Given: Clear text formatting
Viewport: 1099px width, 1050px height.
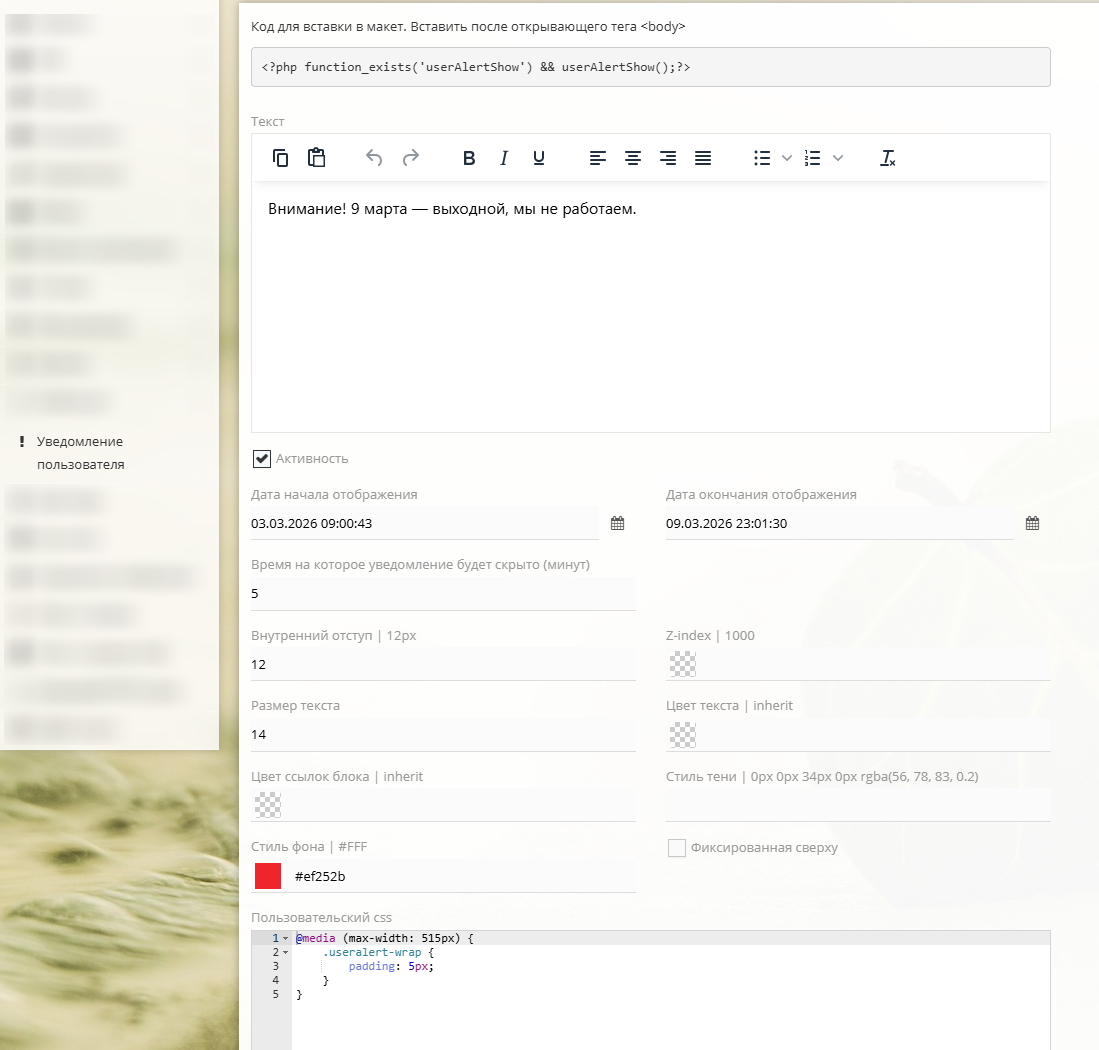Looking at the screenshot, I should click(887, 158).
